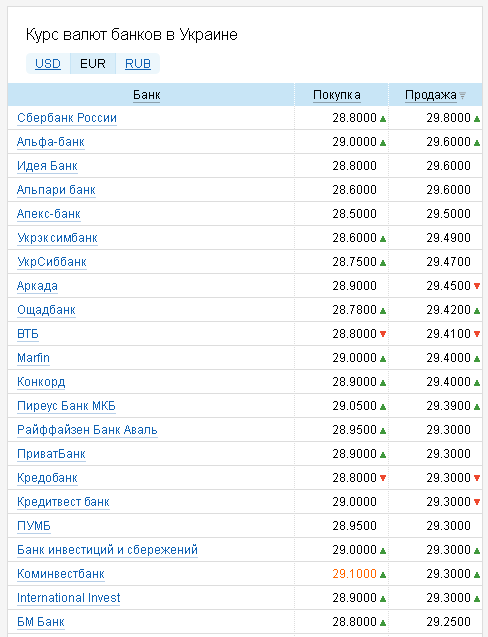Open the International Invest bank link
The image size is (488, 637).
pos(68,598)
